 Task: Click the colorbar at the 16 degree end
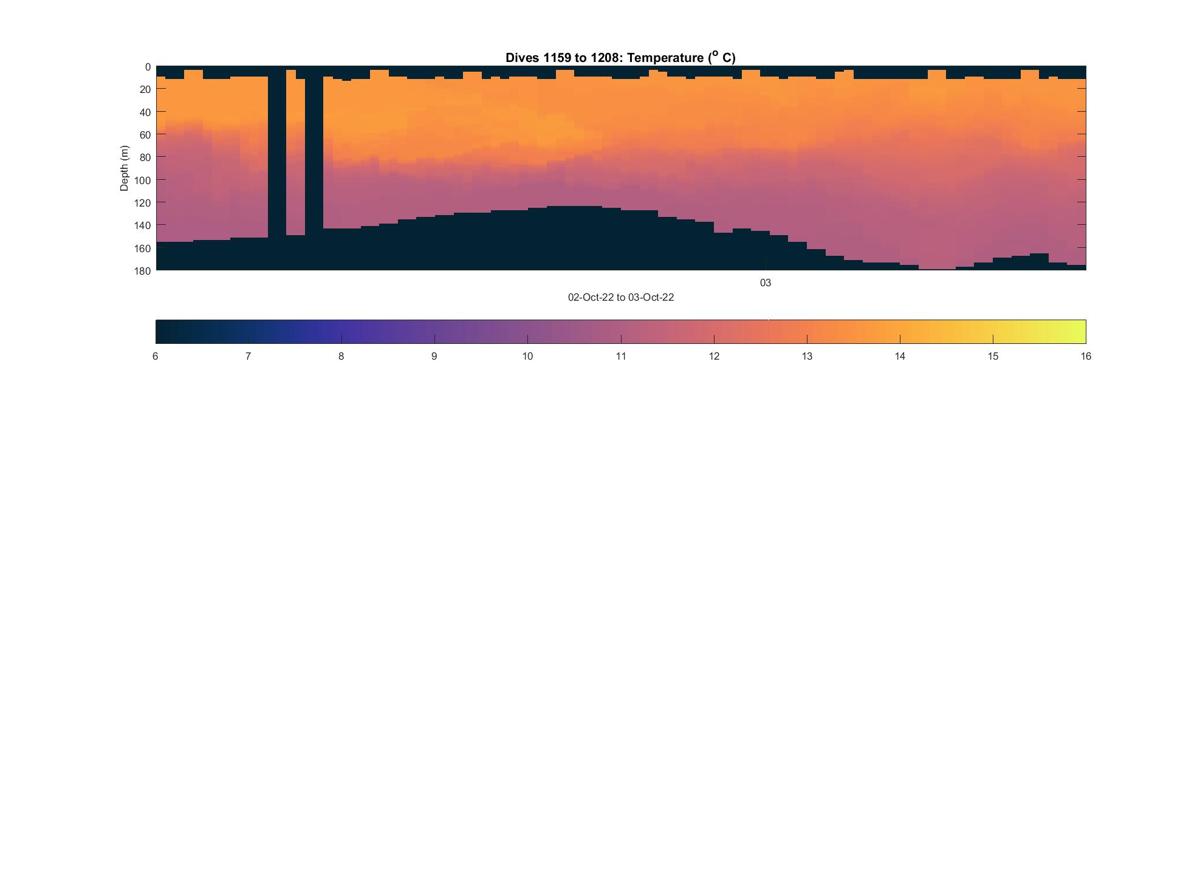(x=1081, y=331)
